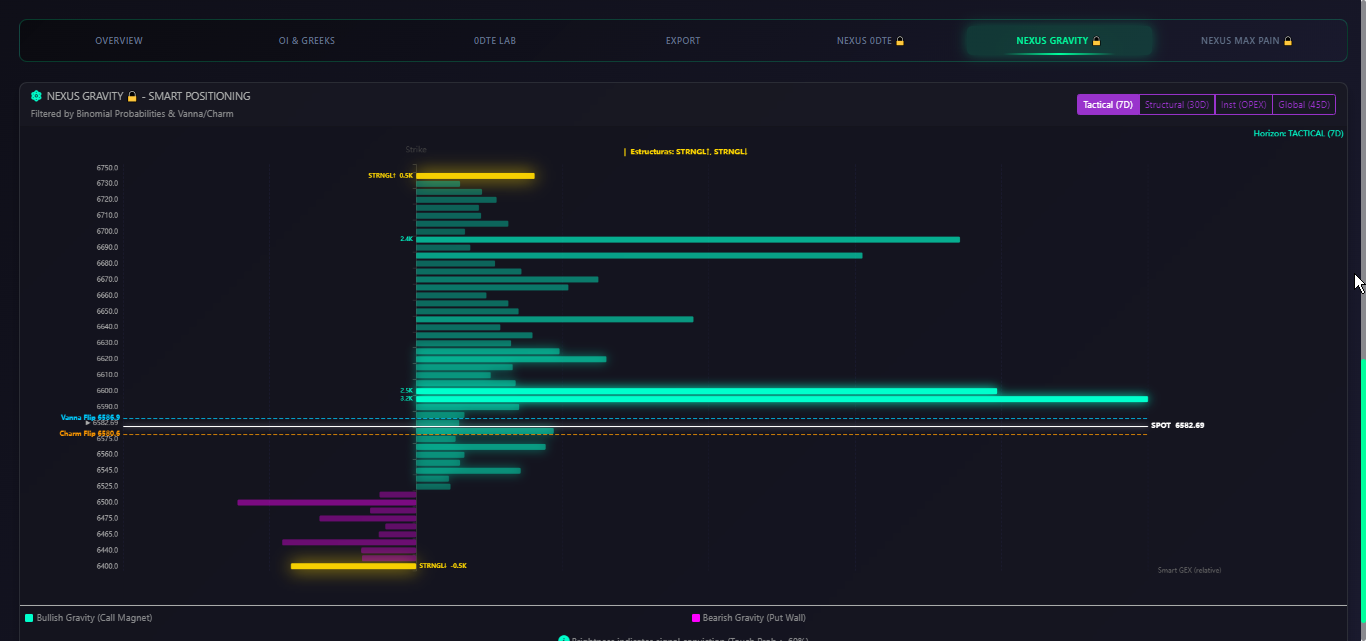Select the Tactical (7D) horizon
Viewport: 1366px width, 641px height.
point(1108,105)
